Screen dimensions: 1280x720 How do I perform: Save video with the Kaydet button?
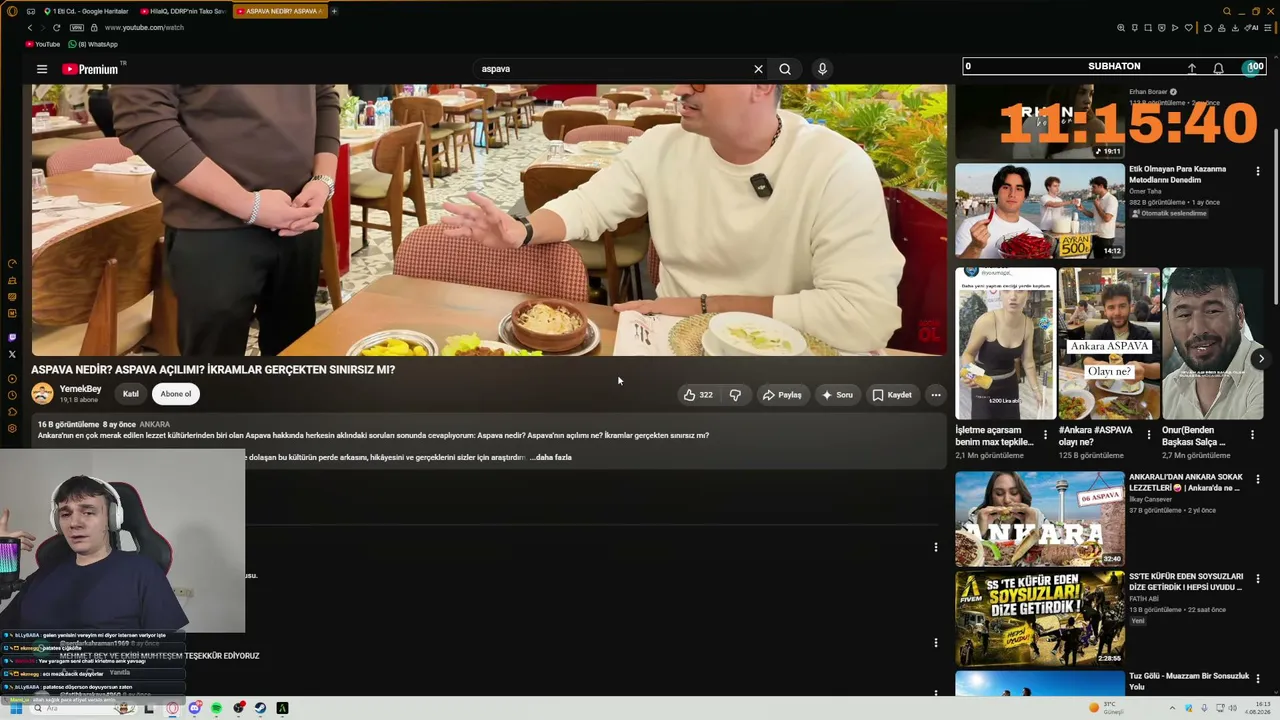(892, 395)
